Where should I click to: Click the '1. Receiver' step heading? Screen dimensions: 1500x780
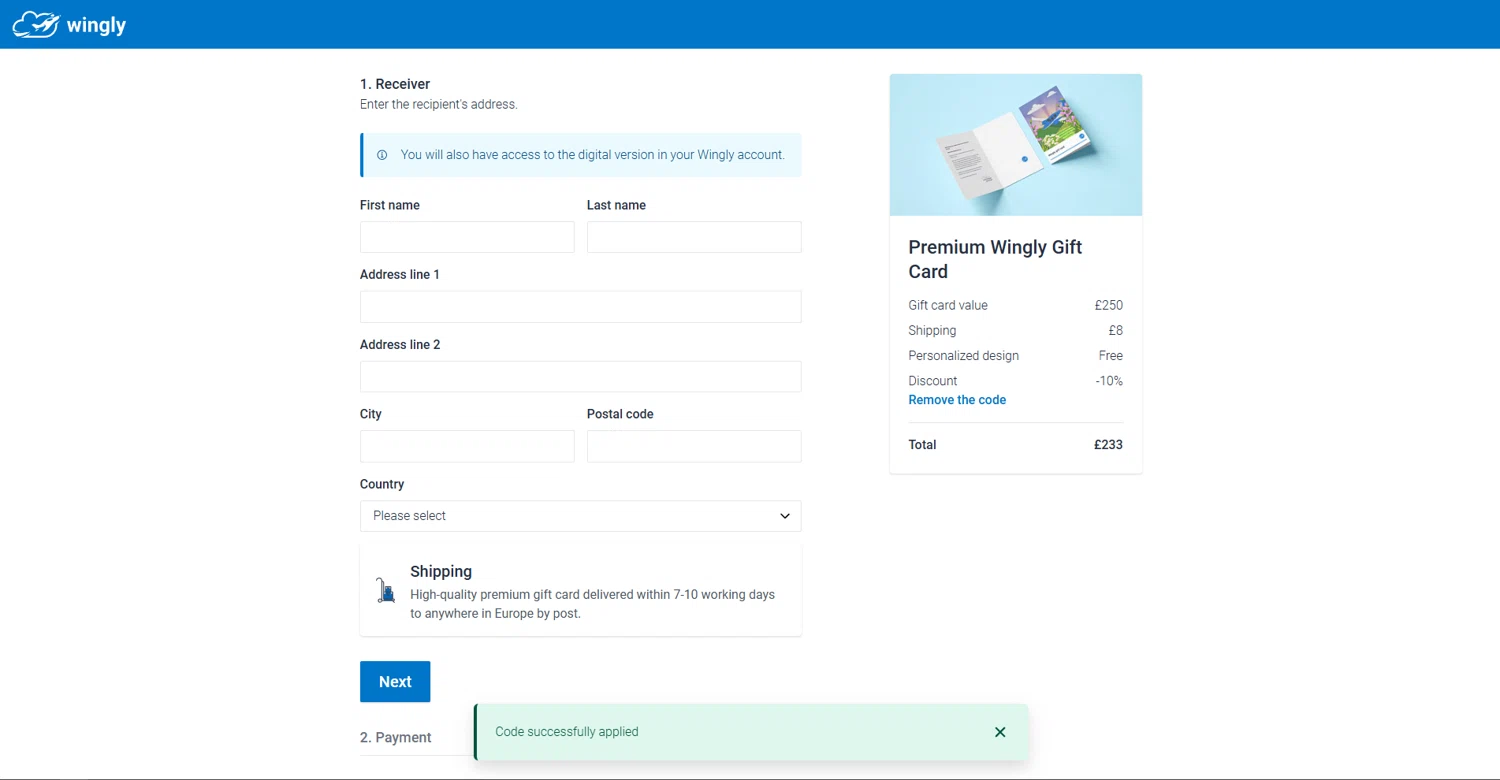(395, 84)
